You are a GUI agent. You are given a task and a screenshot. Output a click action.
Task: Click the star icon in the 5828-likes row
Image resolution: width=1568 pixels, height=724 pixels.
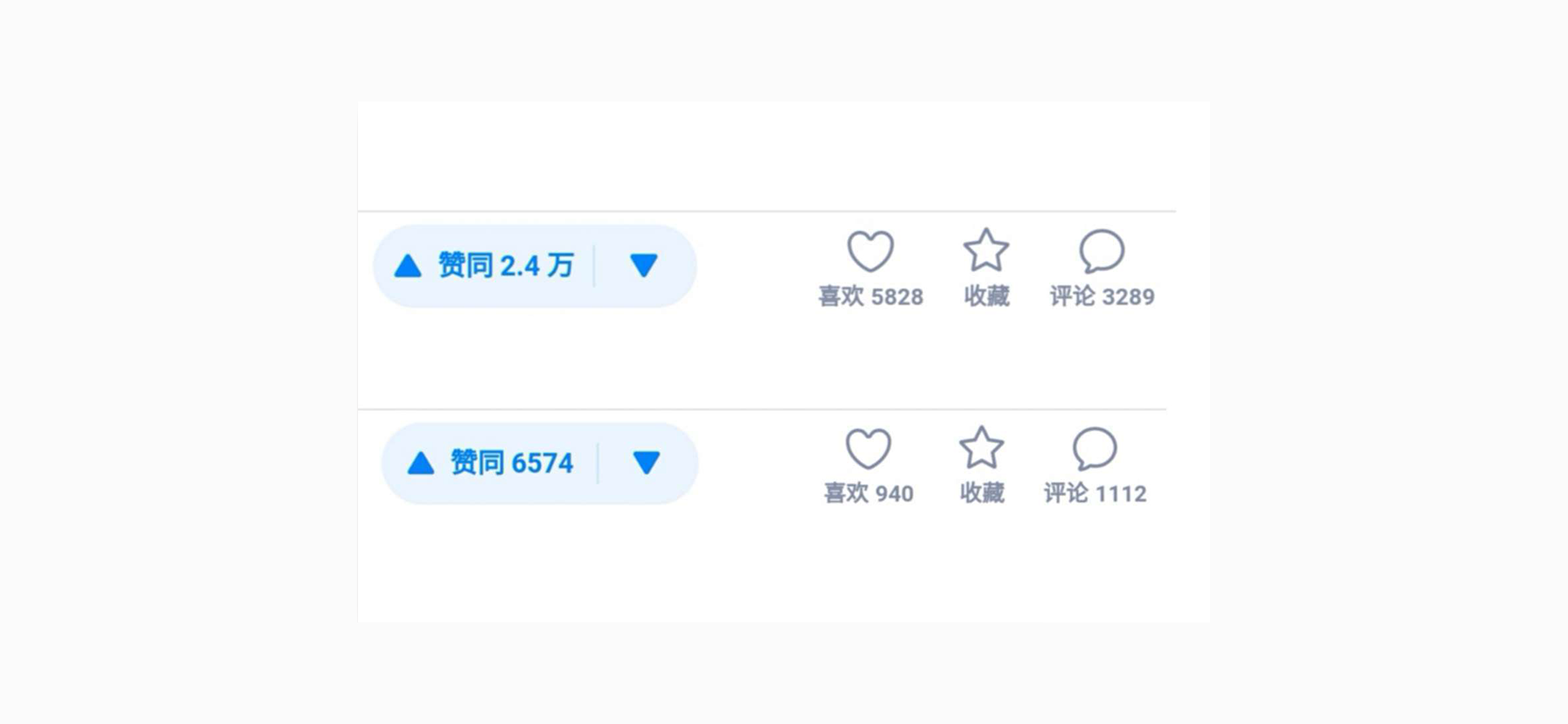tap(986, 251)
